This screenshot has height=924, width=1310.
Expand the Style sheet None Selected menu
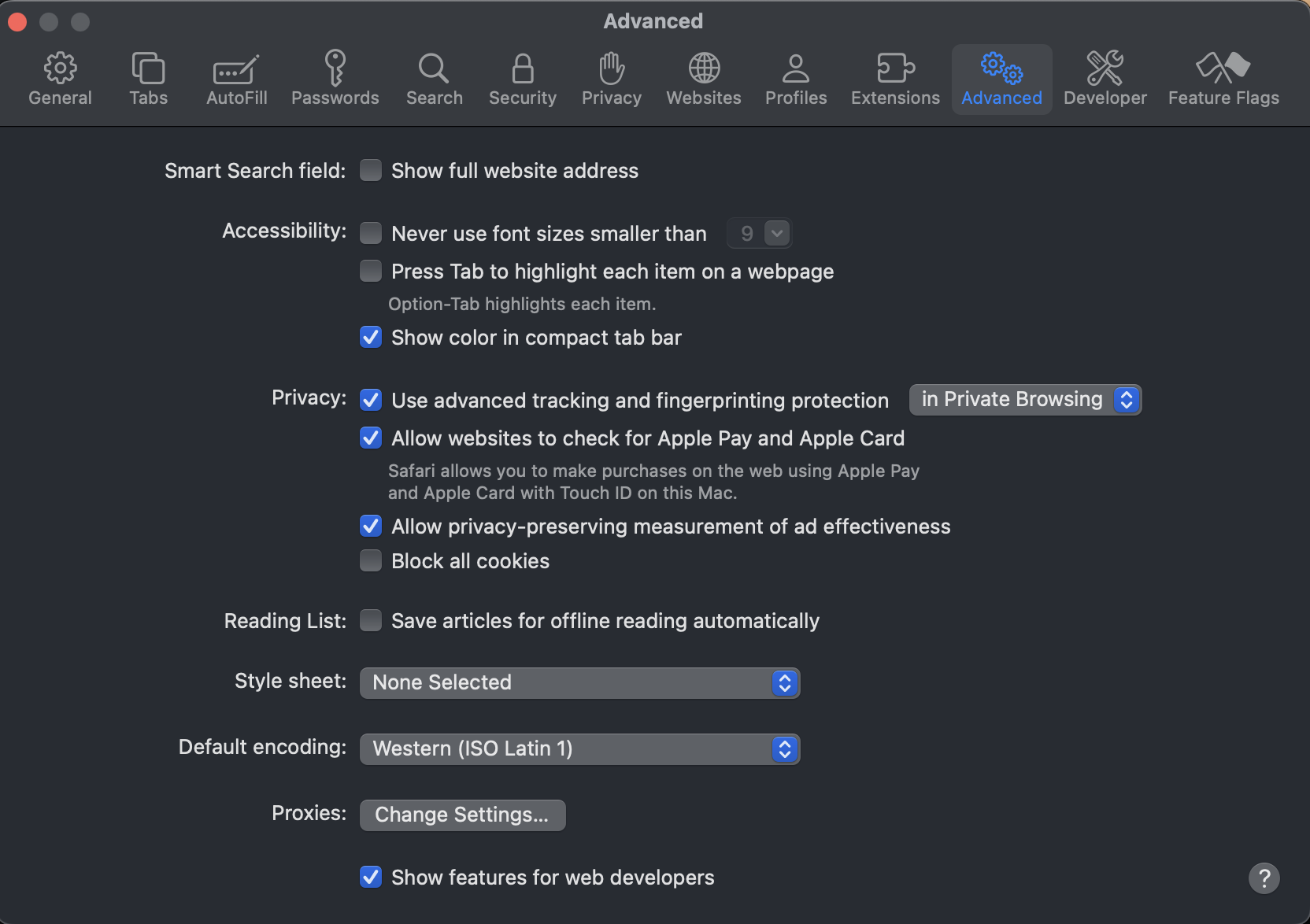pyautogui.click(x=579, y=683)
